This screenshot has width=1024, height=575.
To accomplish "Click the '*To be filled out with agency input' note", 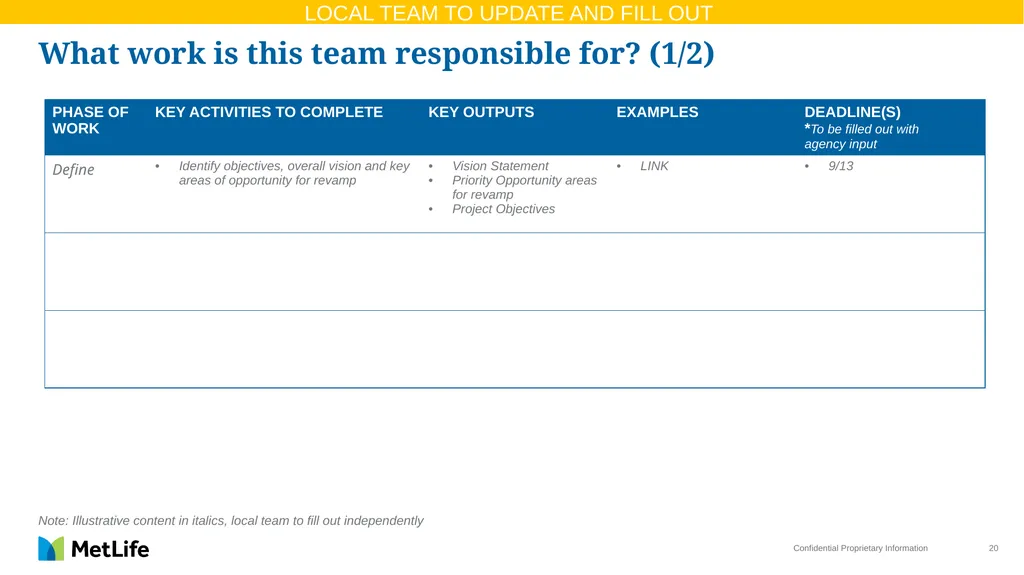I will (861, 137).
